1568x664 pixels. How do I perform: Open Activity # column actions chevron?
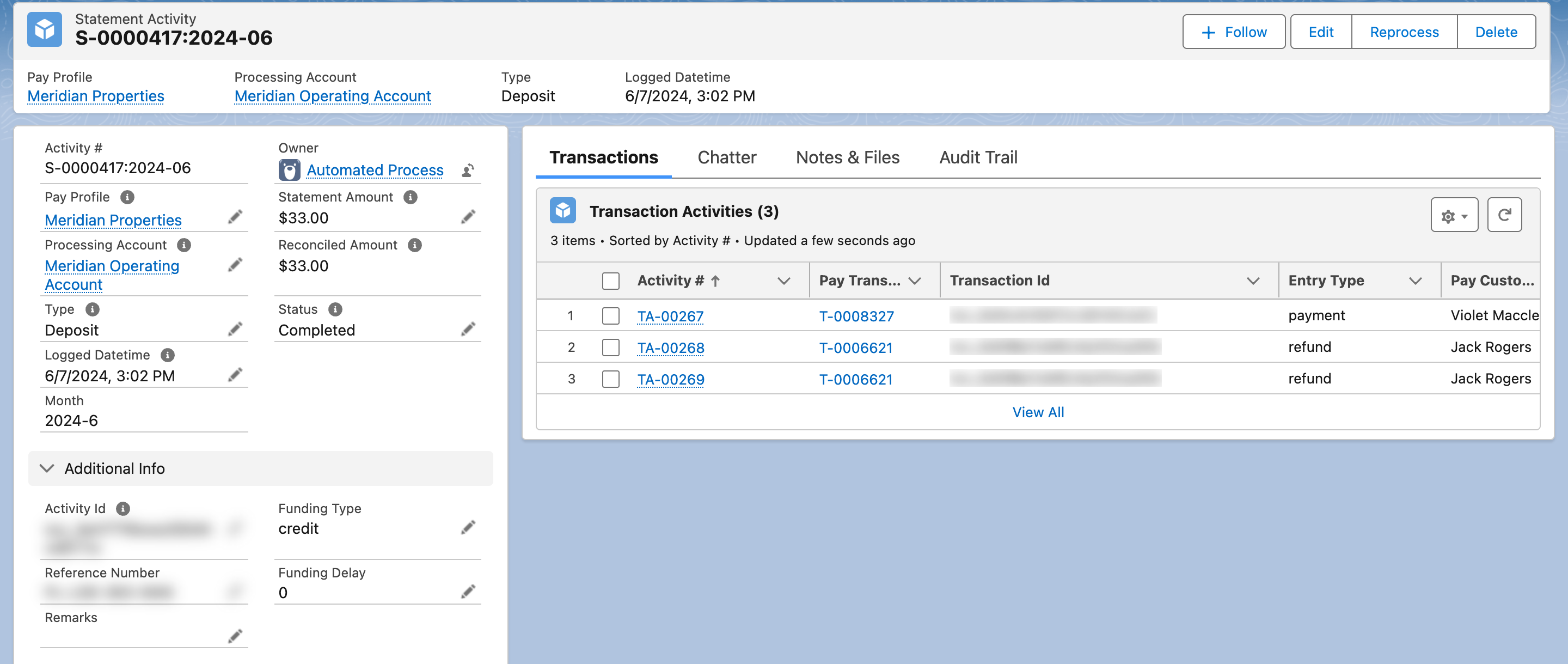point(784,281)
